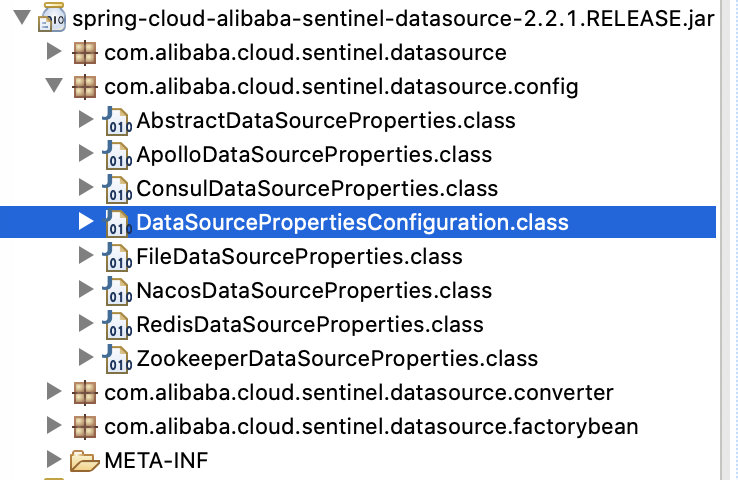Screen dimensions: 738x480
Task: Expand the datasource.factorybean package
Action: [x=54, y=427]
